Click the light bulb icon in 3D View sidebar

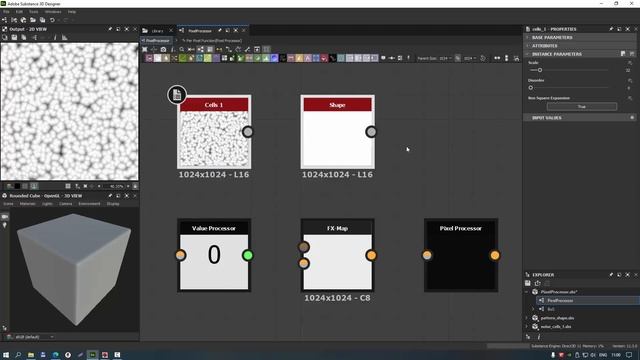point(5,225)
